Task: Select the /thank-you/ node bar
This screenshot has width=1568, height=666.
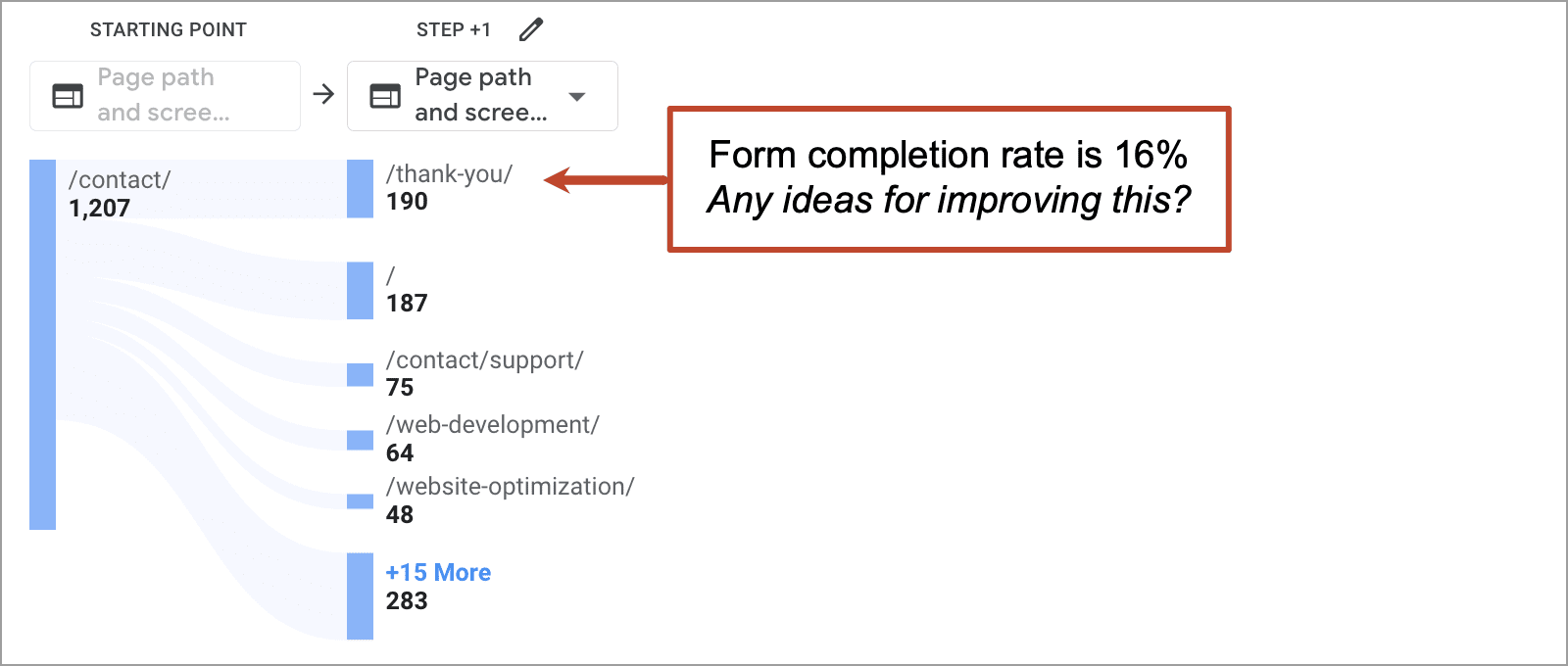Action: [358, 188]
